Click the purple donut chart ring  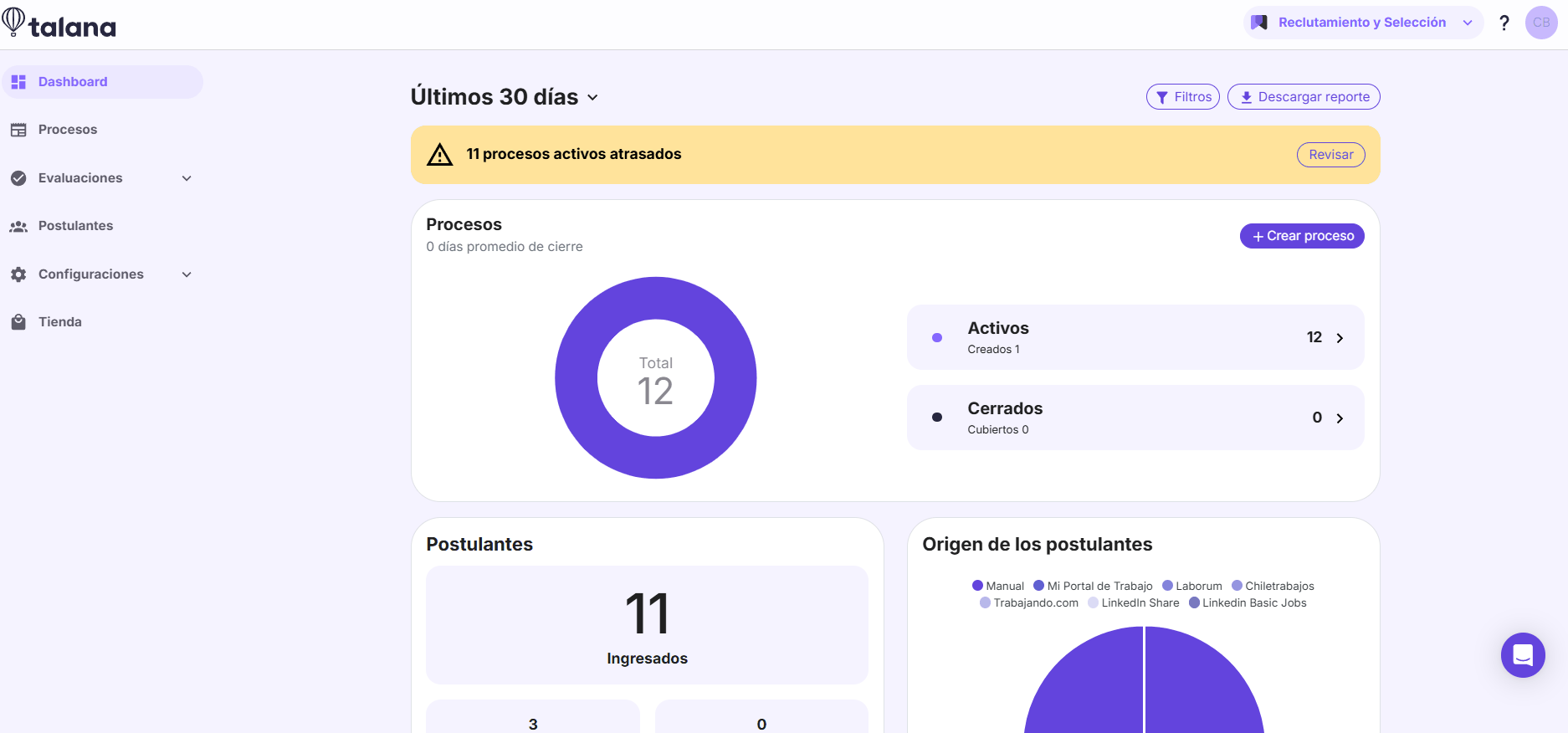click(576, 378)
